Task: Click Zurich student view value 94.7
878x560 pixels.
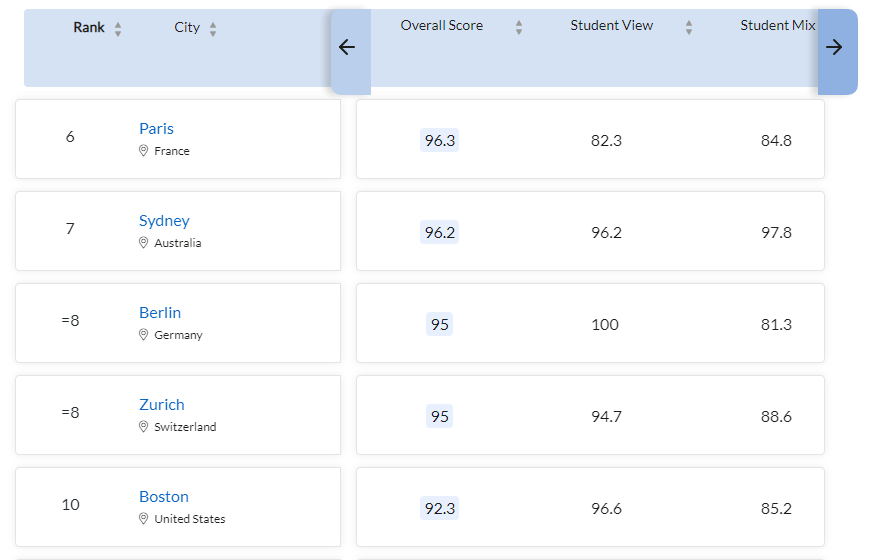Action: (x=606, y=416)
